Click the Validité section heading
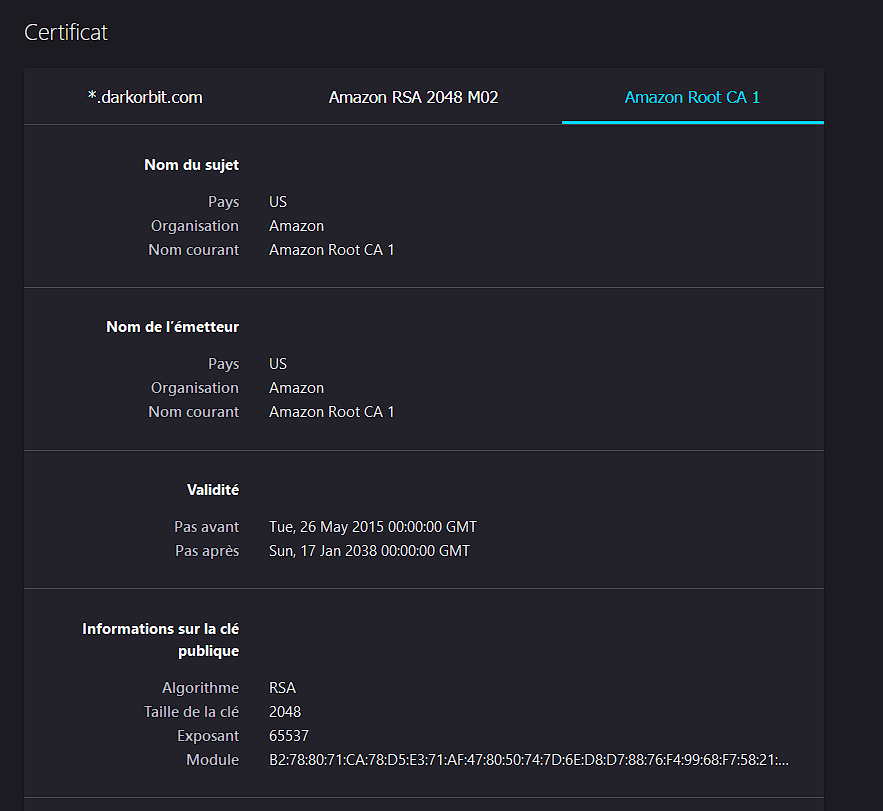This screenshot has width=883, height=811. tap(213, 490)
